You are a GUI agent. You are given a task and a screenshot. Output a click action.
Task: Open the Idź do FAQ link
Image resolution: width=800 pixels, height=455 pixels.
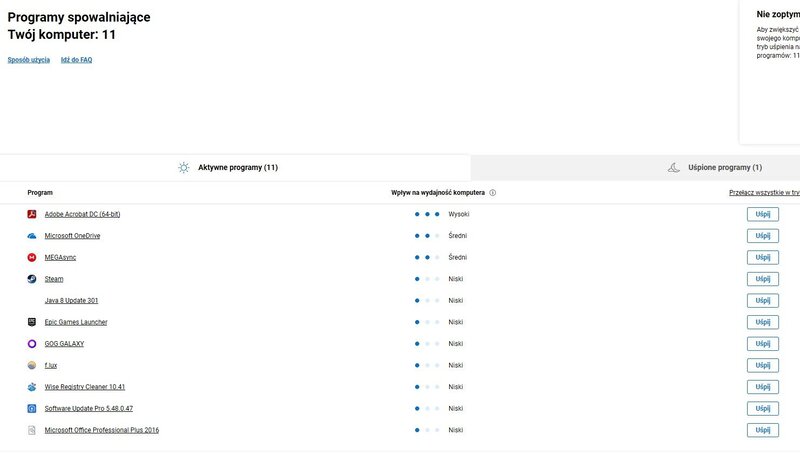click(x=76, y=60)
